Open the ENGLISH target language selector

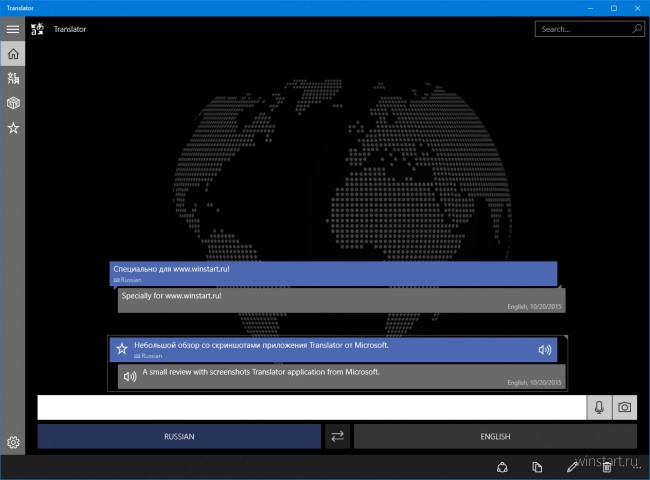click(x=495, y=436)
